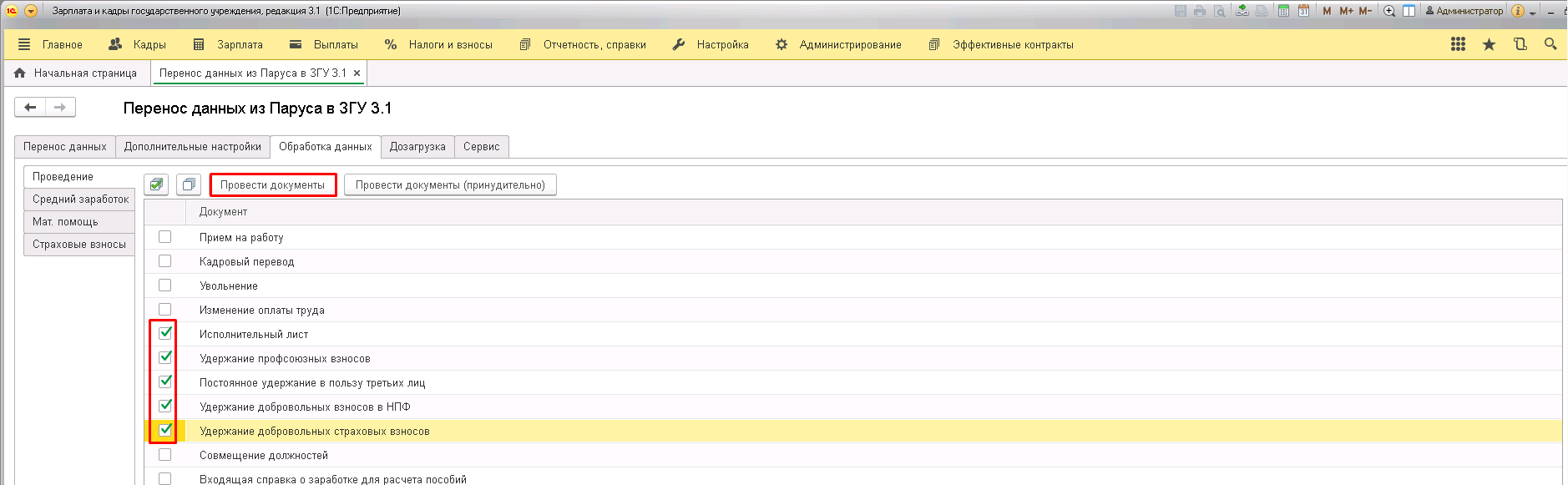Close the Перенос данных из Паруса tab

(357, 73)
